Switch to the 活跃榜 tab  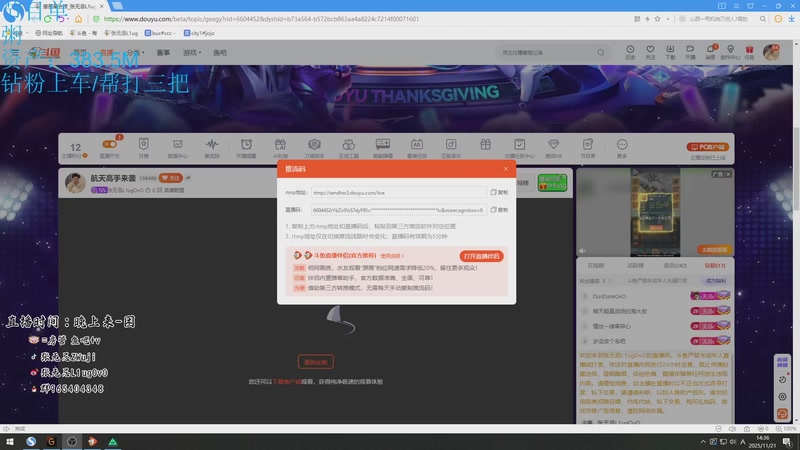pyautogui.click(x=635, y=265)
